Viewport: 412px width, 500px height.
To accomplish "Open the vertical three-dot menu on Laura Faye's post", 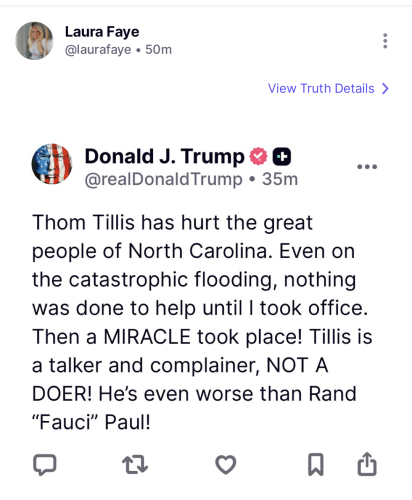I will (x=385, y=41).
